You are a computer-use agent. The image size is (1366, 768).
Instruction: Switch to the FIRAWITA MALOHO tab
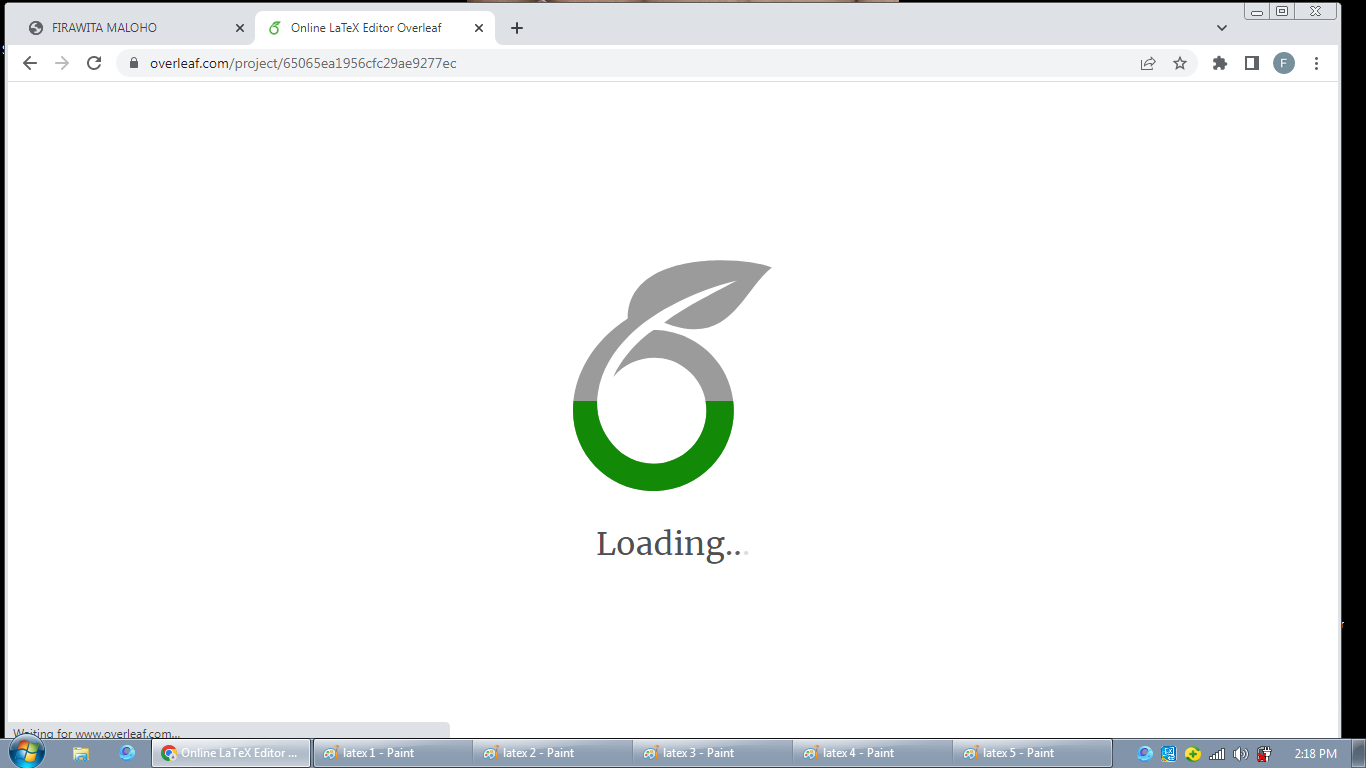136,28
